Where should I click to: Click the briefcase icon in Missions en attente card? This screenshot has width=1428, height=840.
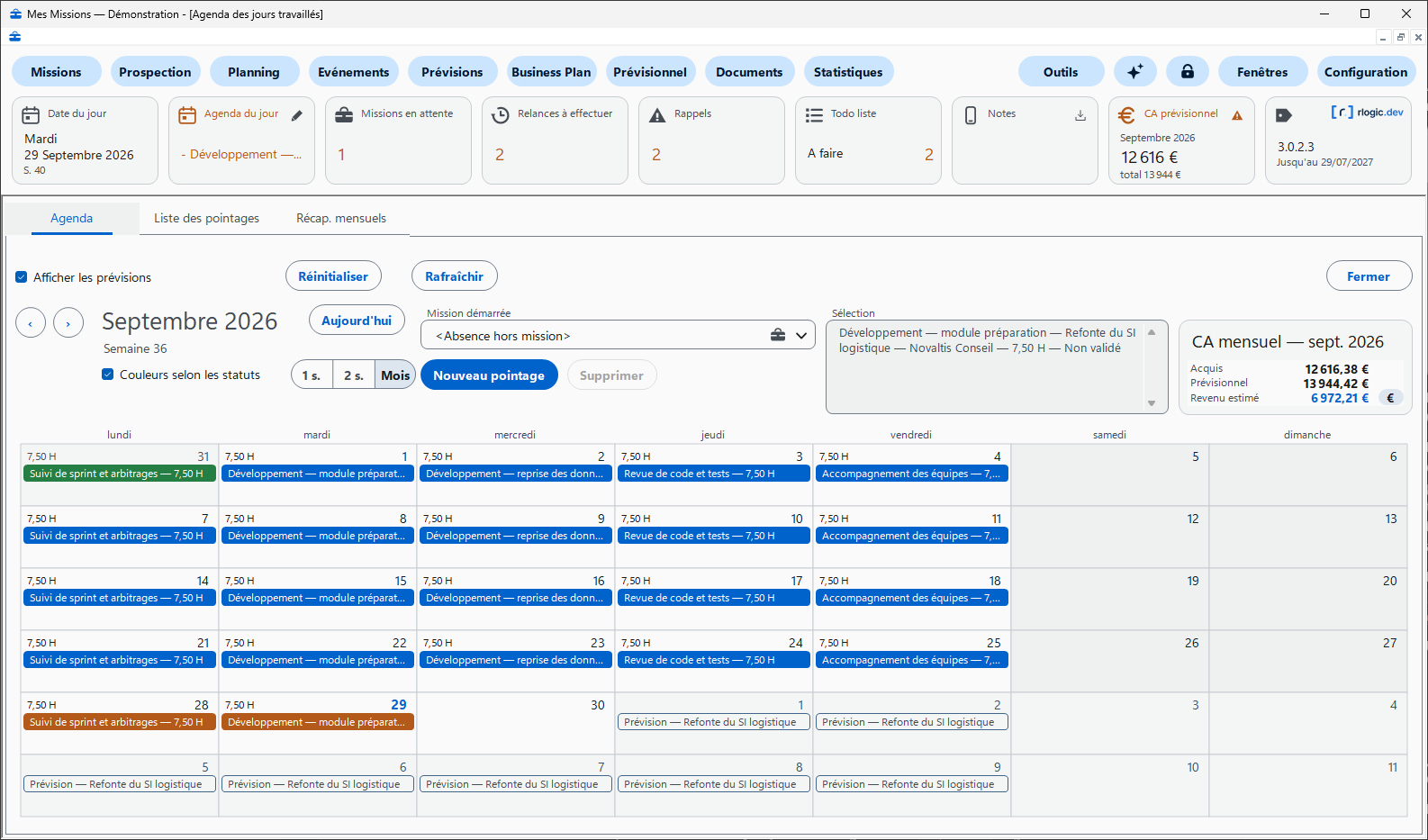[x=344, y=114]
